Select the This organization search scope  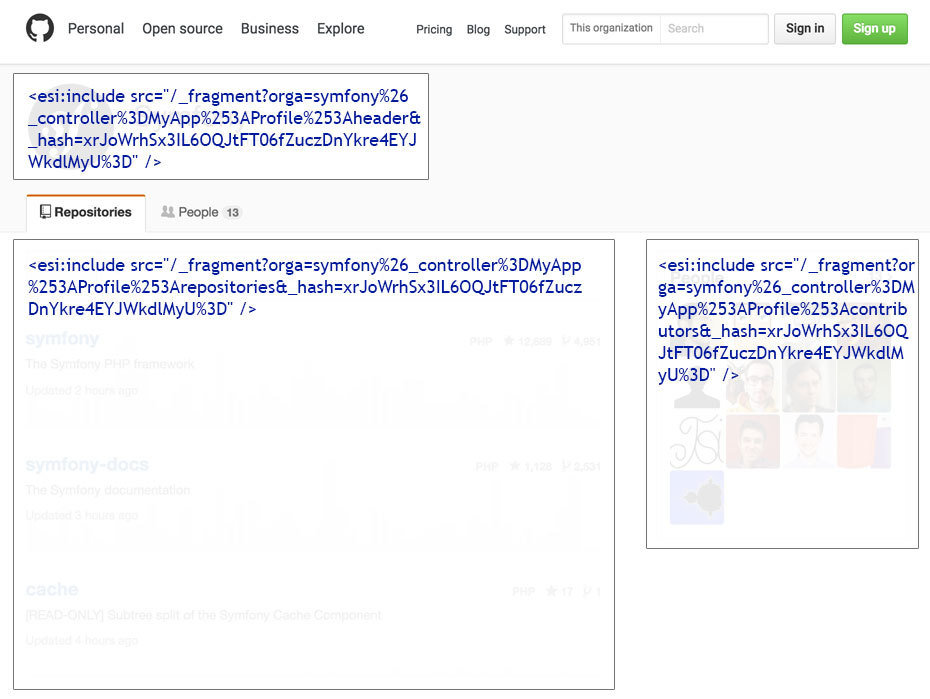click(611, 28)
